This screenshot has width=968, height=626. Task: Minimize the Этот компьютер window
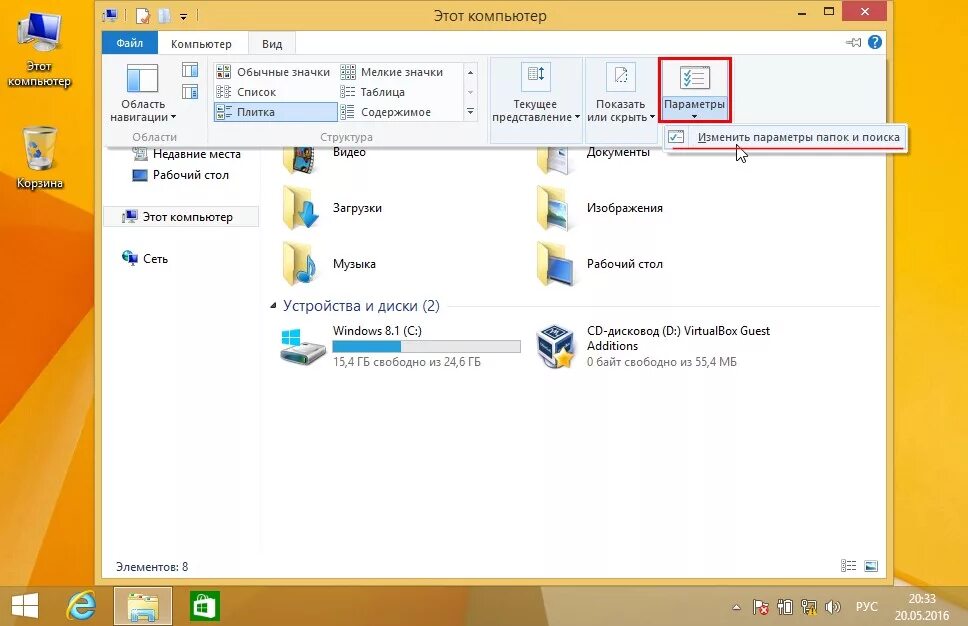[802, 12]
